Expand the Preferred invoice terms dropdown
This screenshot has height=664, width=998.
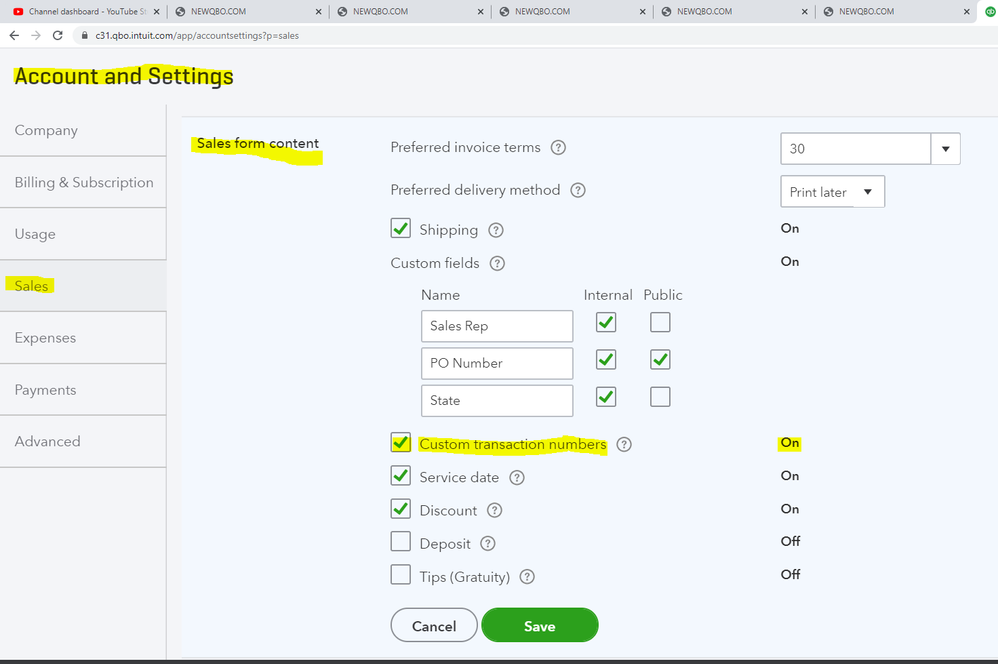pos(946,149)
